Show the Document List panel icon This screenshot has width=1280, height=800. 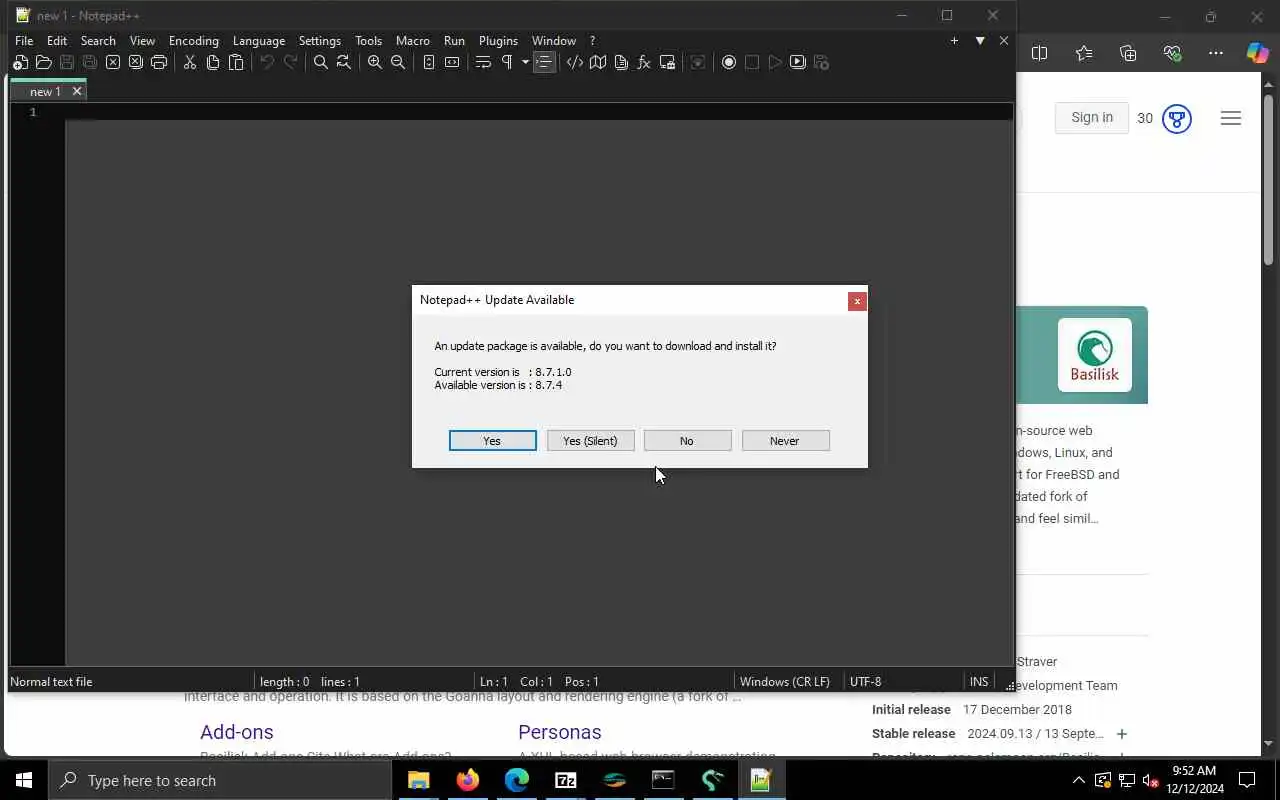tap(621, 62)
